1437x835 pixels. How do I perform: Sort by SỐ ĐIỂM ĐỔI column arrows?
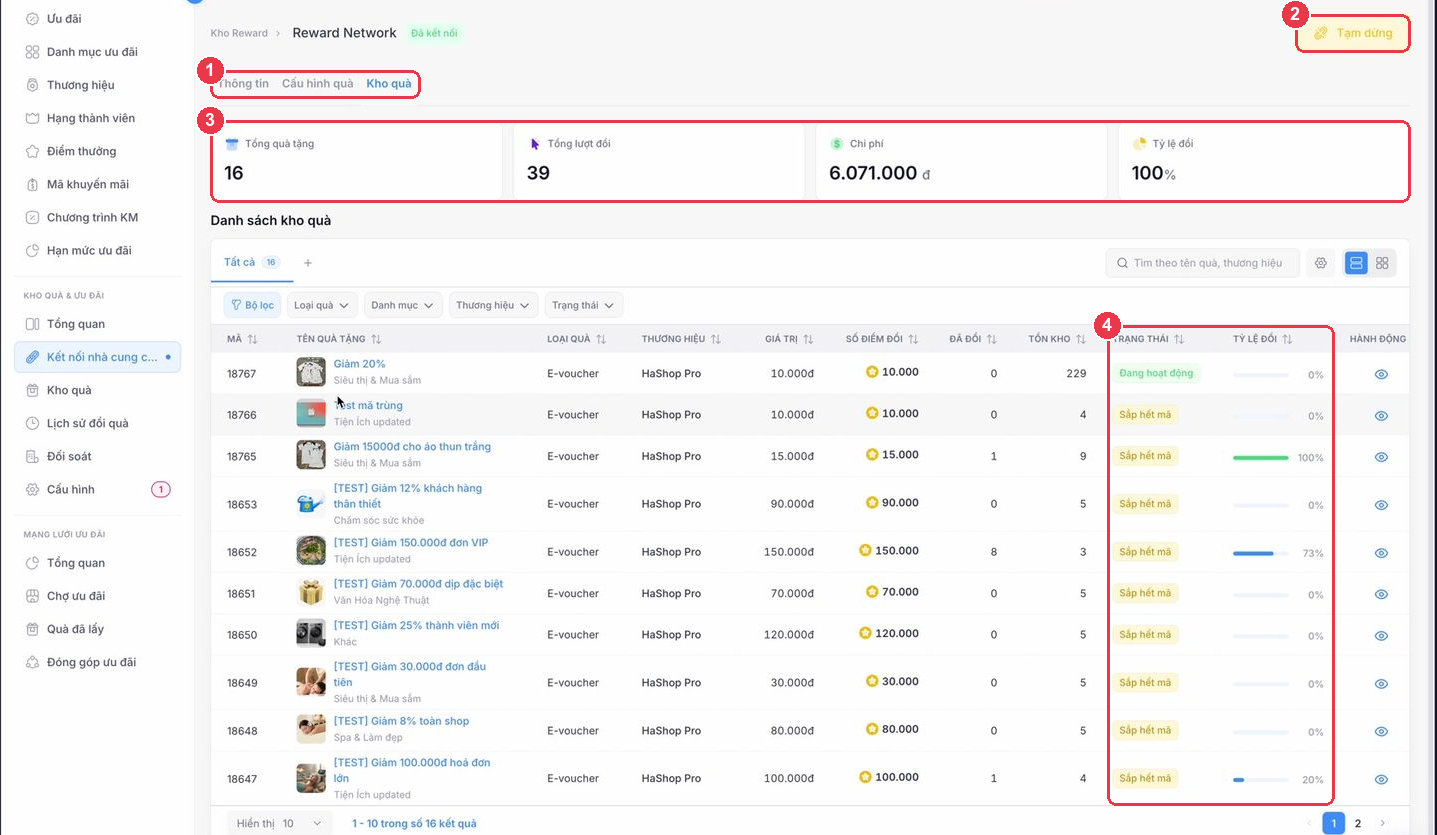click(x=913, y=339)
